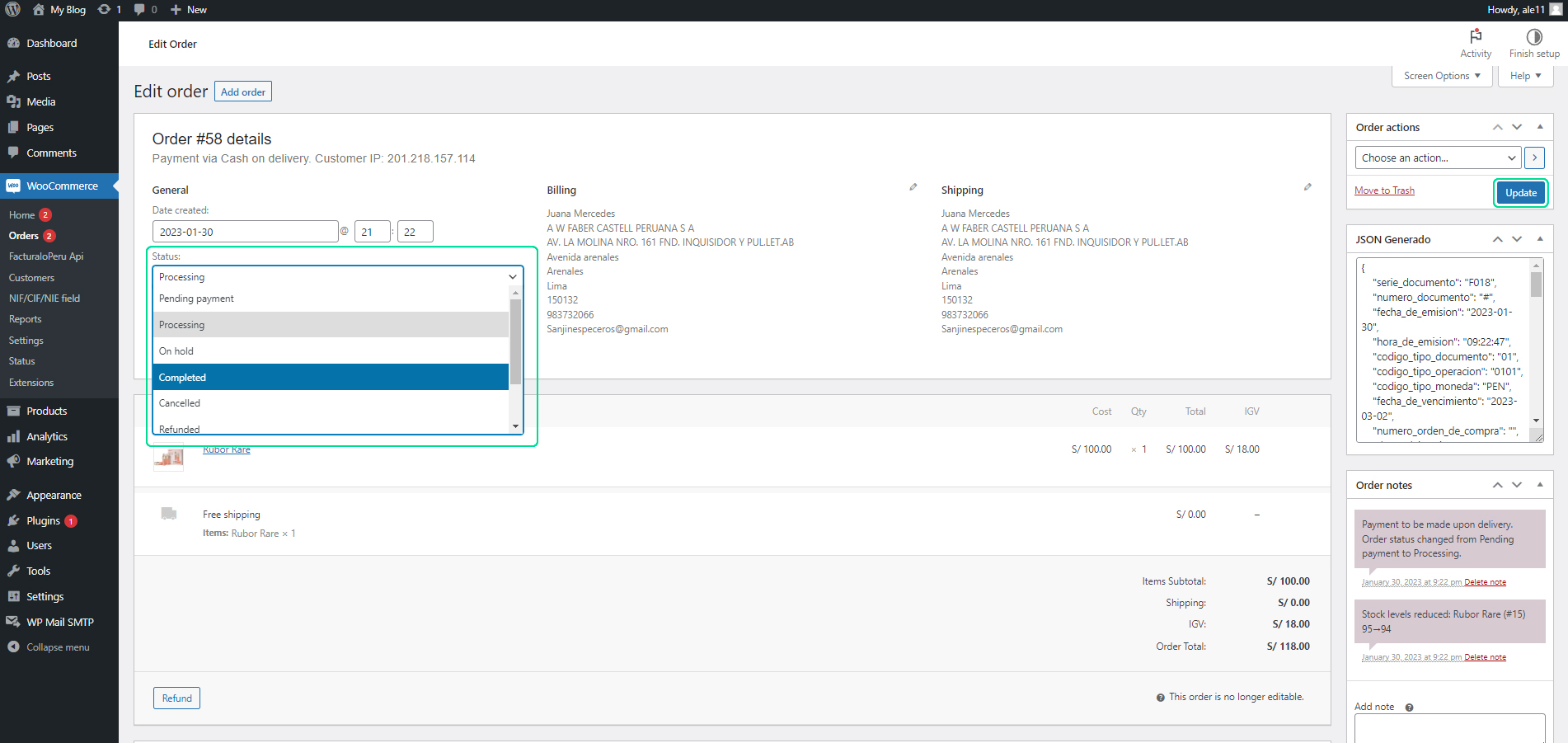Select Completed in the status list
Viewport: 1568px width, 743px height.
pos(330,377)
